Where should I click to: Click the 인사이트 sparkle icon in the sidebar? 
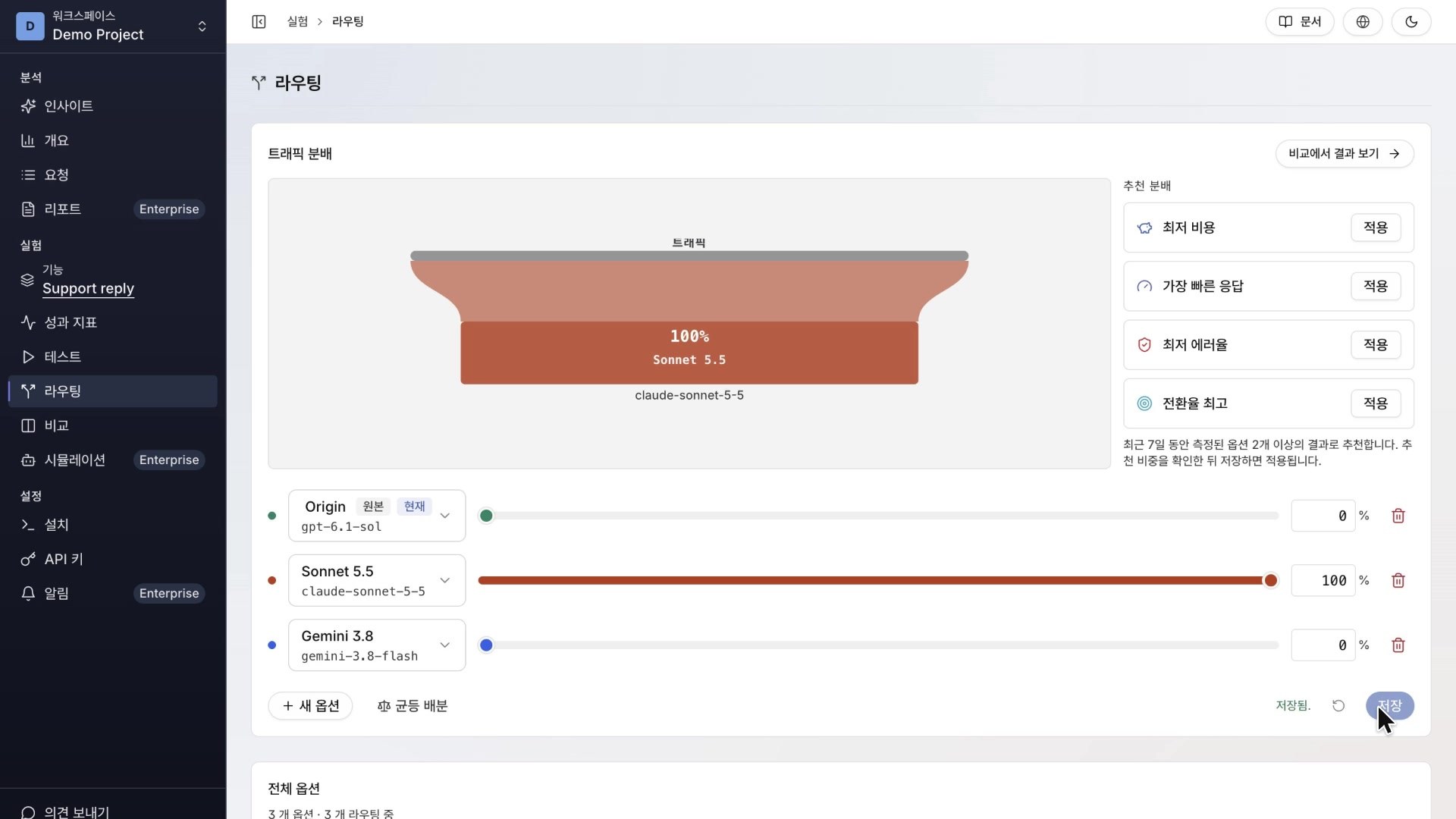pos(28,106)
